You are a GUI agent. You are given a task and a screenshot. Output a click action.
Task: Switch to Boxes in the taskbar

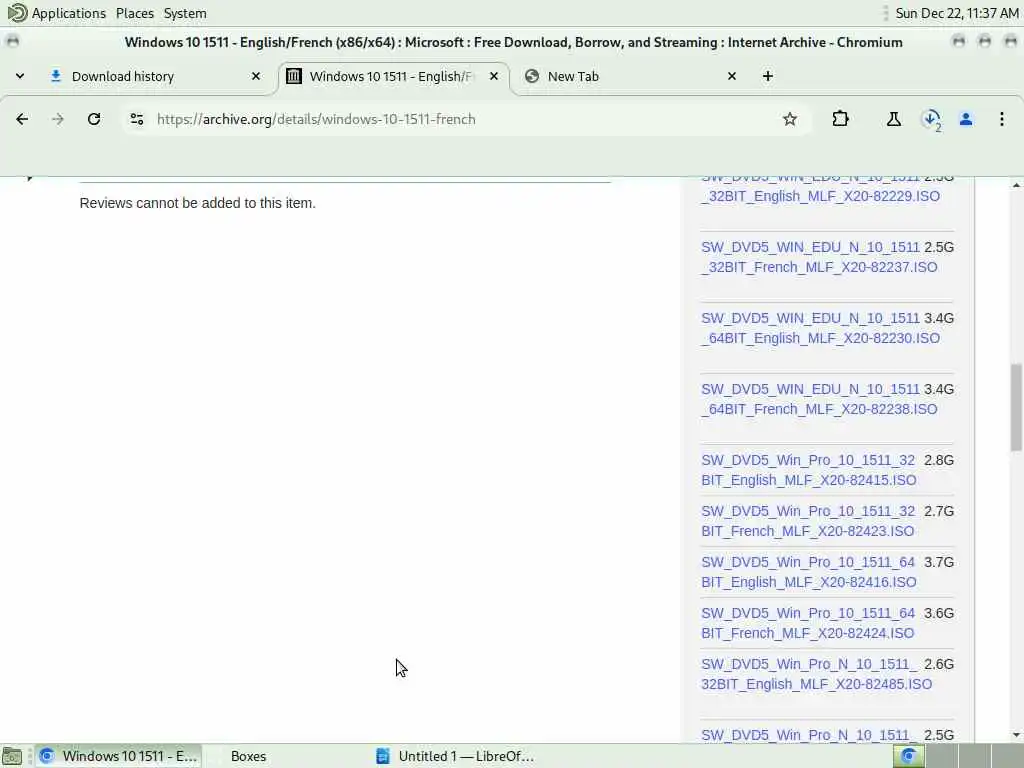click(248, 756)
